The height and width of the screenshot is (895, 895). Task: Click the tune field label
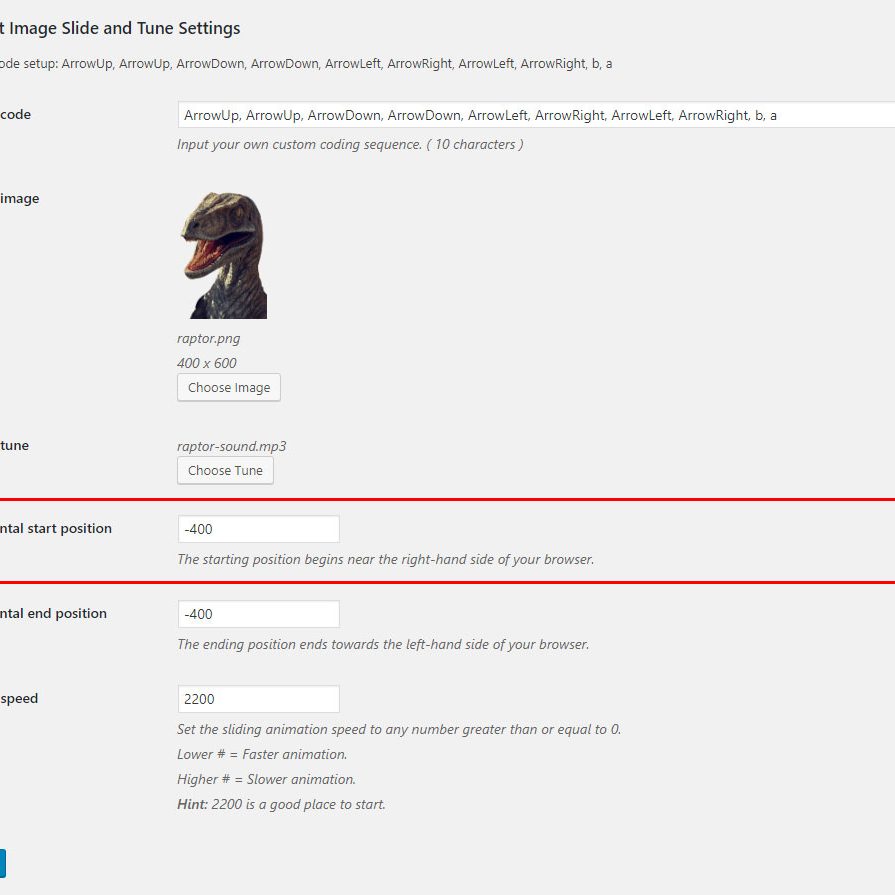(15, 446)
